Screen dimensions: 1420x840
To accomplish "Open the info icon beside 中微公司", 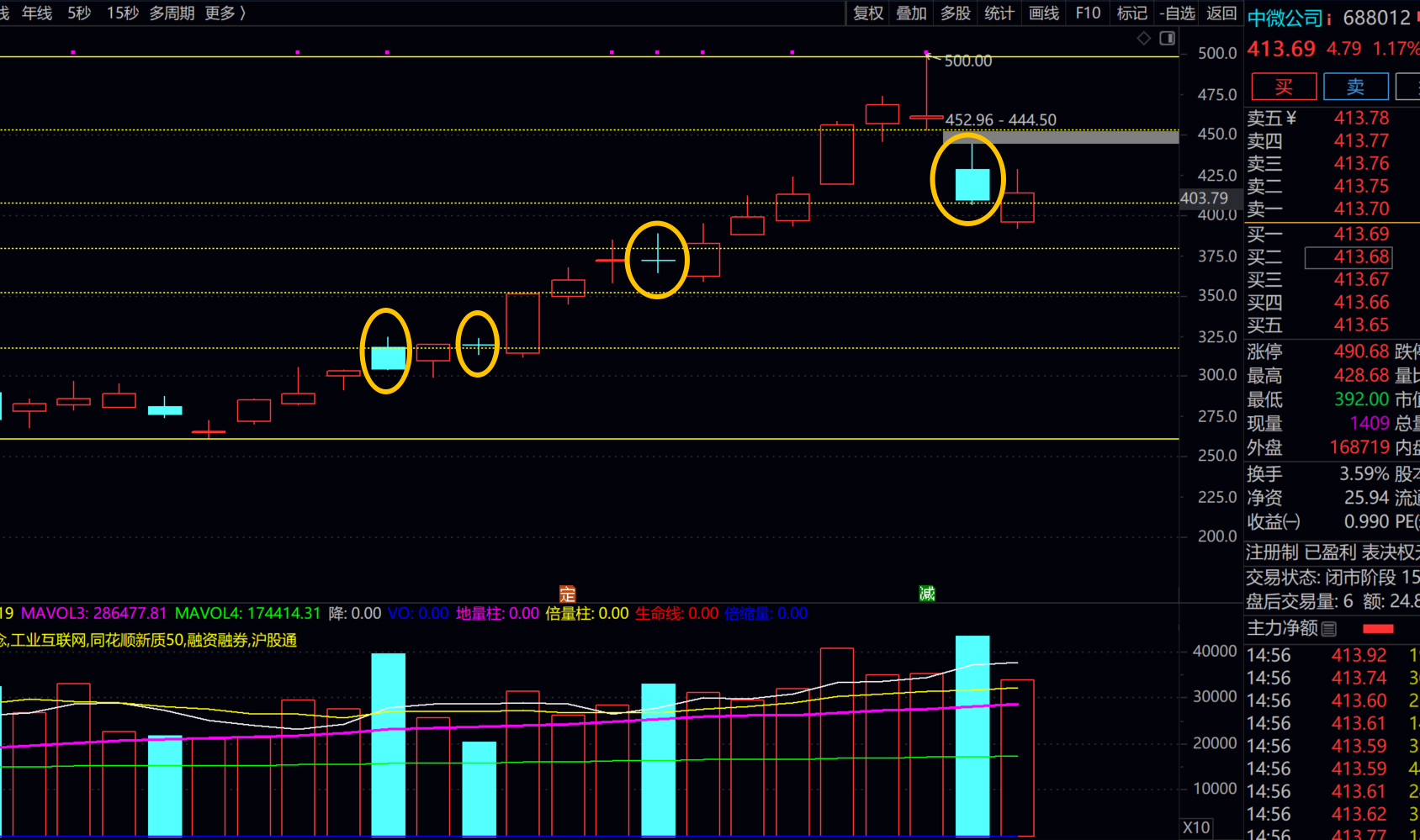I will pyautogui.click(x=1330, y=18).
